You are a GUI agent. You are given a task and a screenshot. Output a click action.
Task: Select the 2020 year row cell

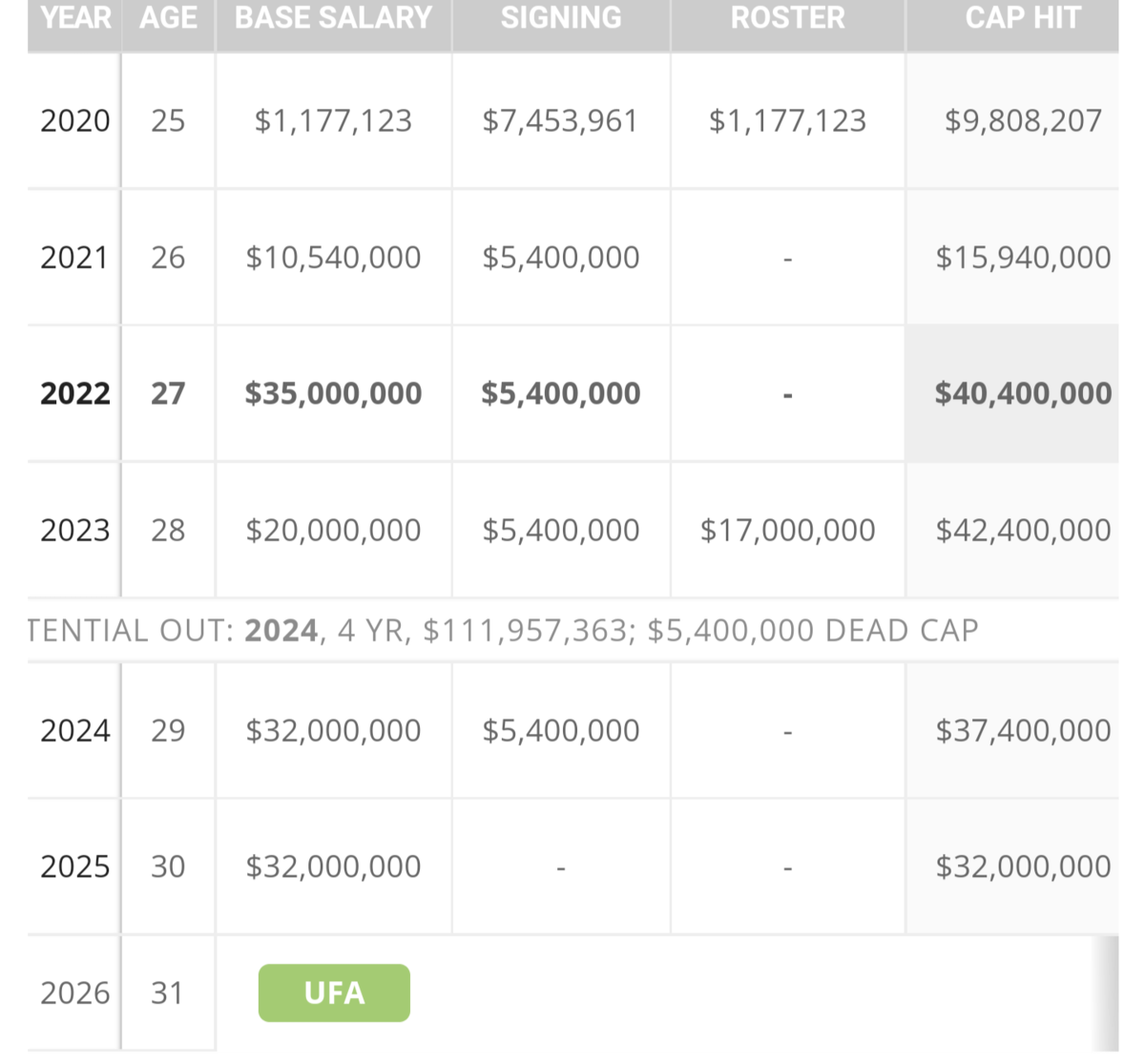(x=75, y=121)
